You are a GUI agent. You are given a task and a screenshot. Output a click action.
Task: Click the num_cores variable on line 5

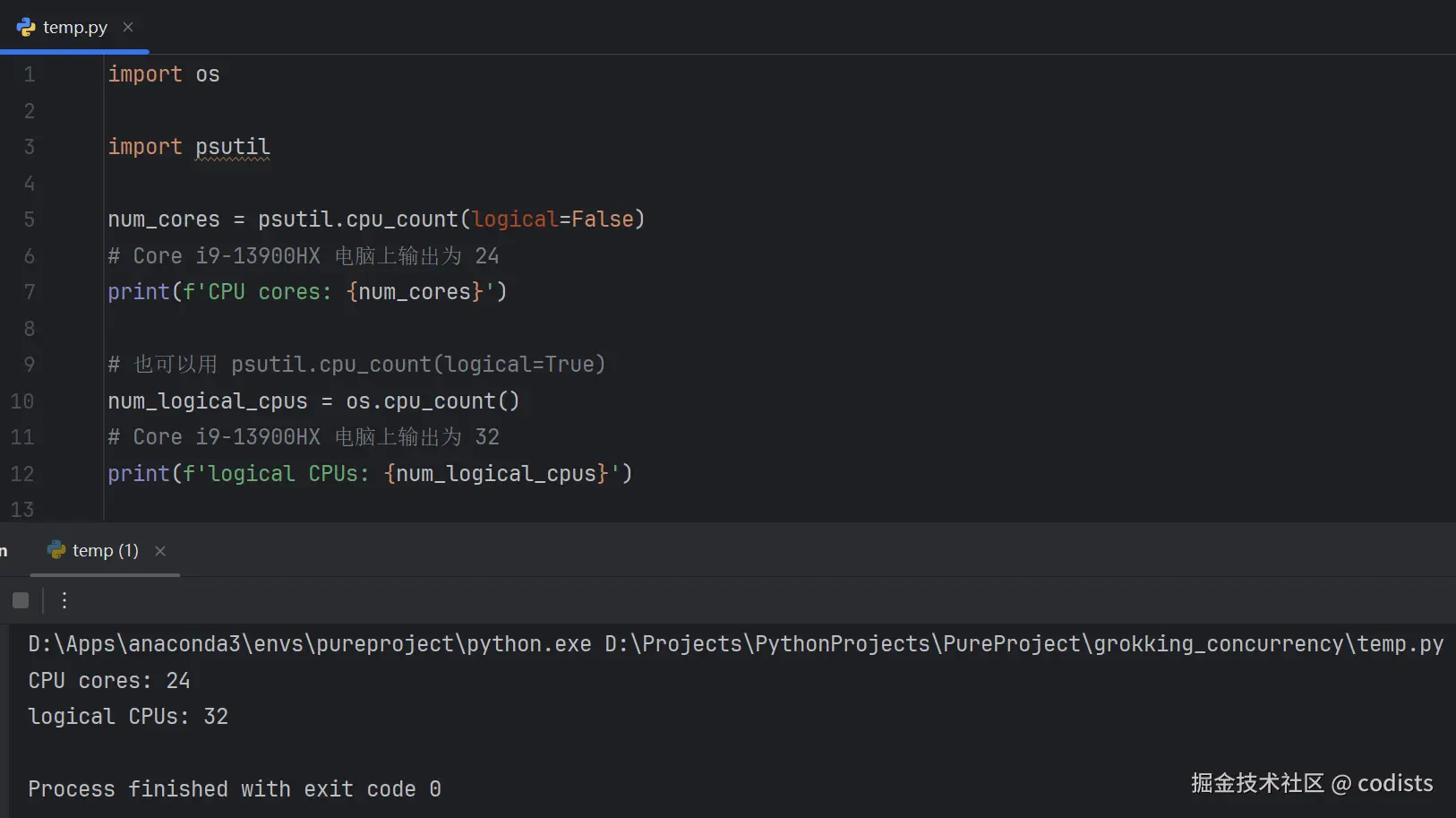pos(164,220)
